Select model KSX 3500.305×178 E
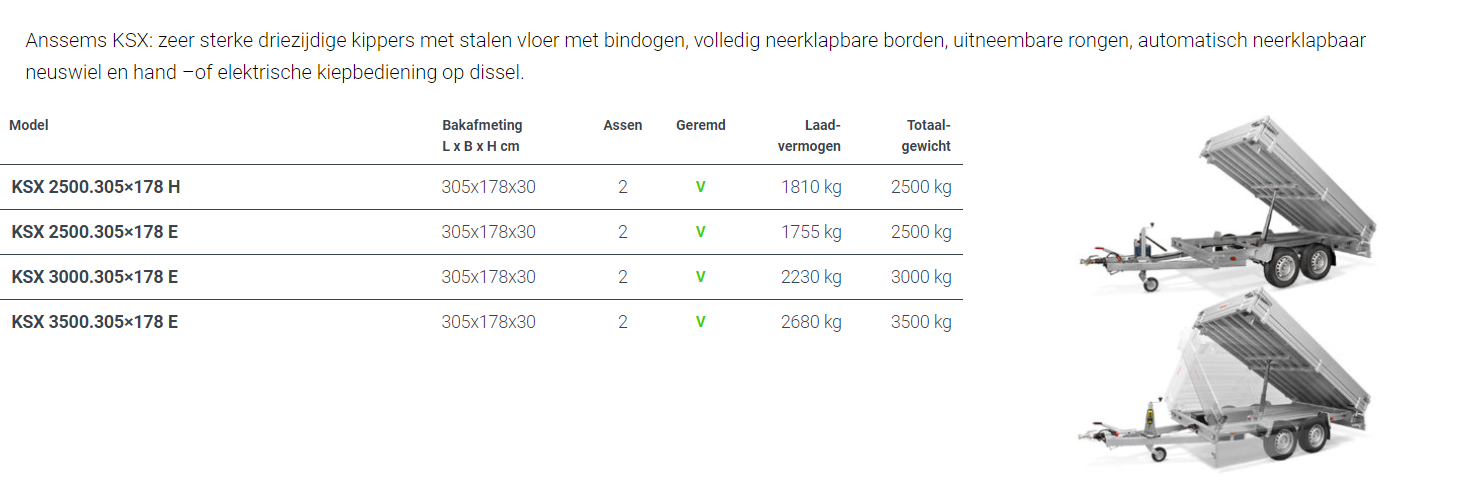Screen dimensions: 1460x491 click(x=95, y=322)
